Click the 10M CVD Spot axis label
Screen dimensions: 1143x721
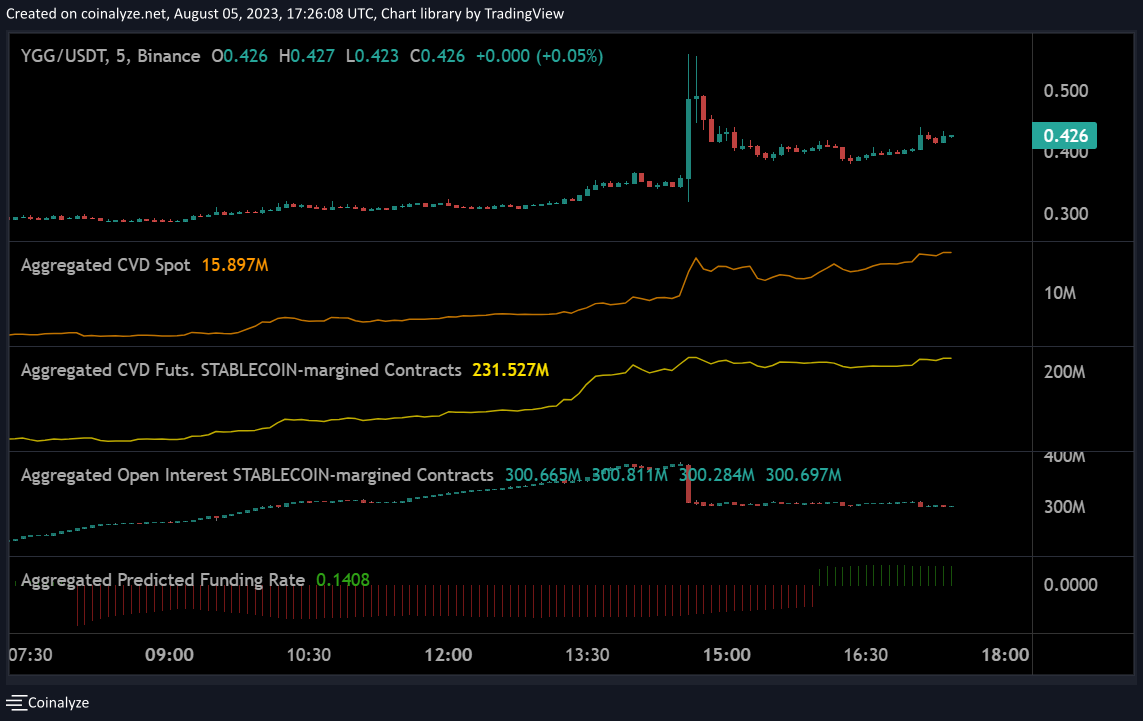click(1059, 293)
